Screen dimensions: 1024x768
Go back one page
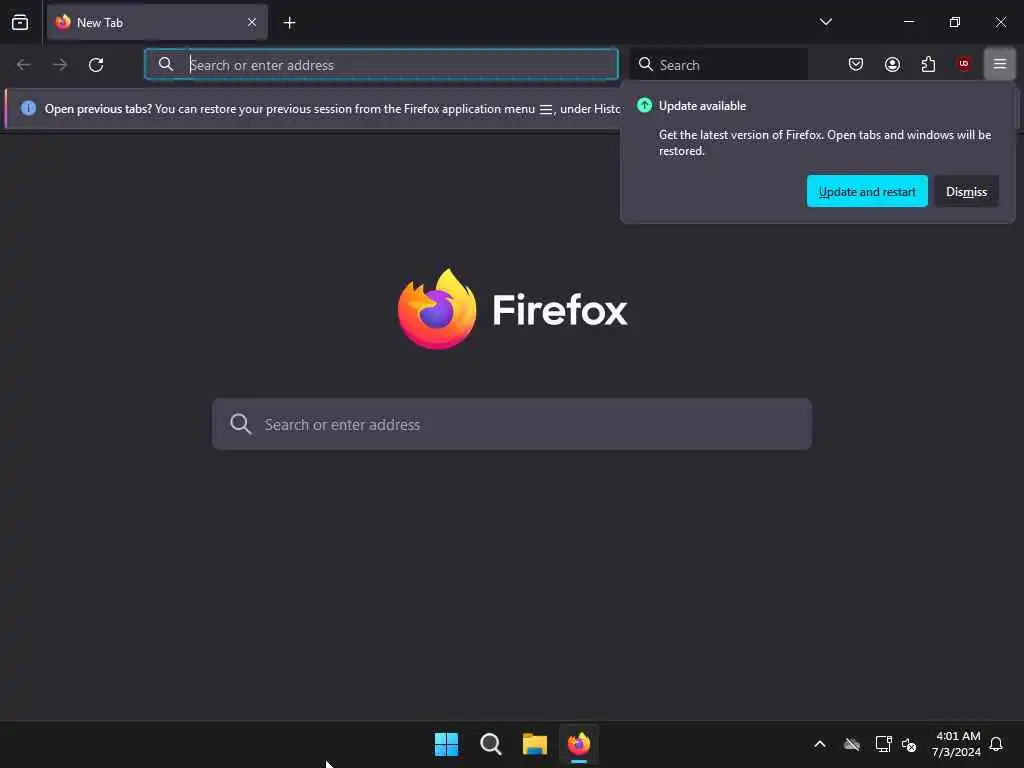point(24,64)
